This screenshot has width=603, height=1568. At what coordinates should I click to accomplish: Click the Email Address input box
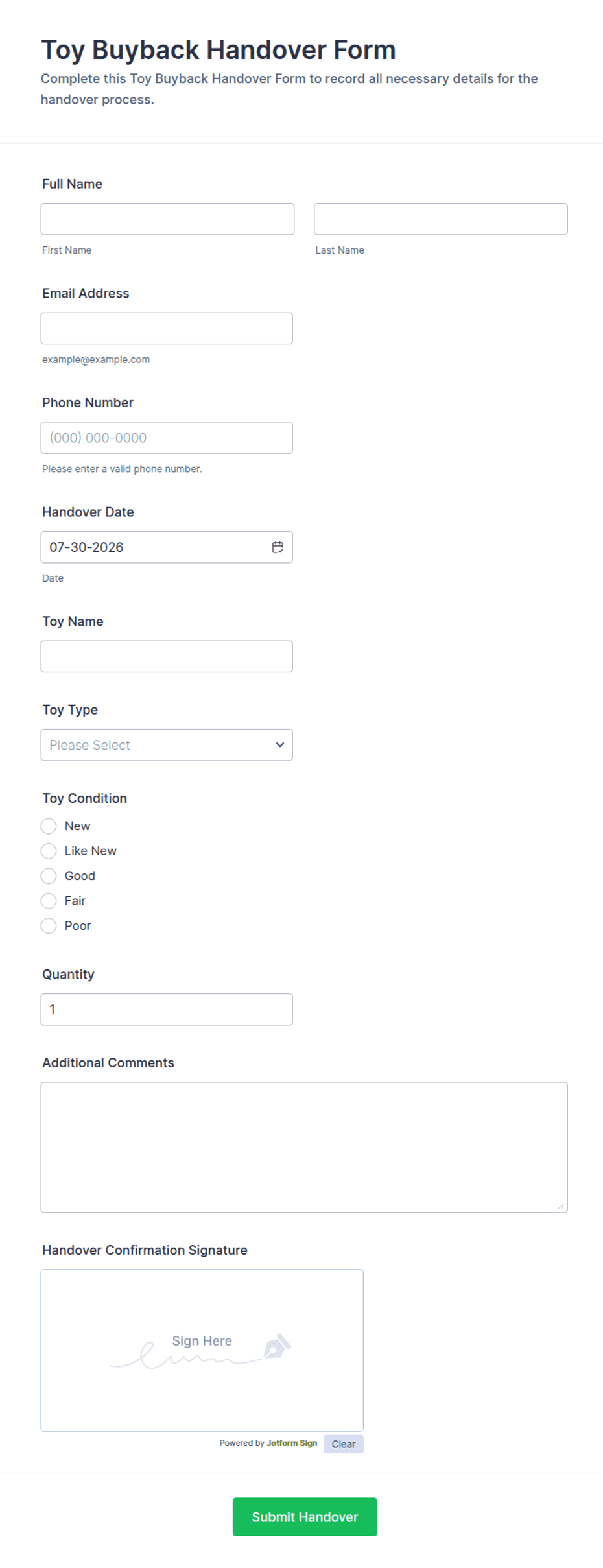coord(167,329)
